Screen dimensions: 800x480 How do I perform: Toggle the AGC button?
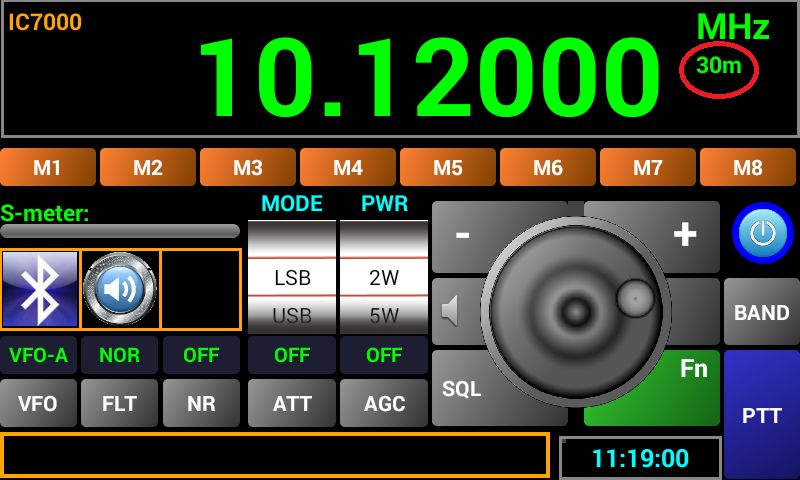pos(384,404)
